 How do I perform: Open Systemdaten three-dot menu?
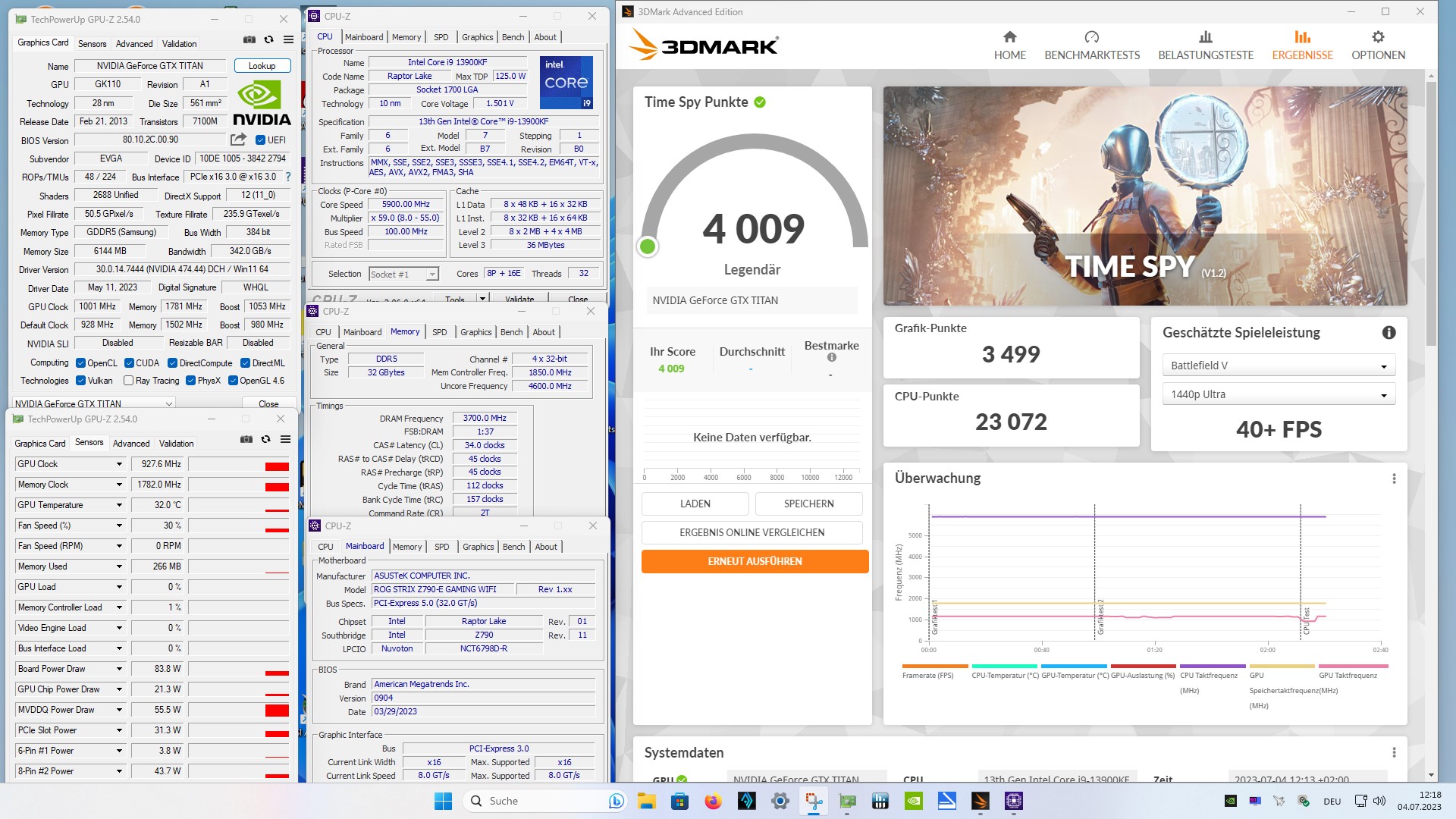click(1394, 752)
